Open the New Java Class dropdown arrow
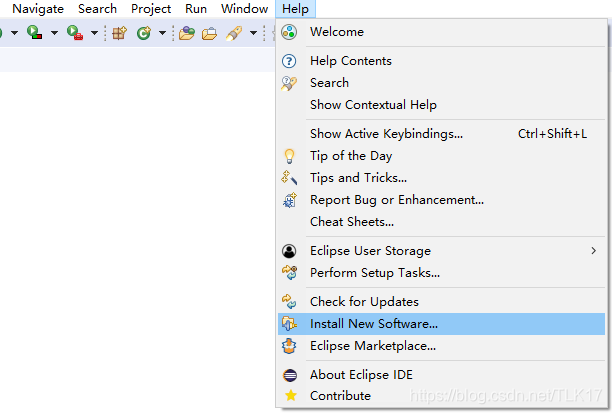This screenshot has width=612, height=414. click(x=162, y=33)
